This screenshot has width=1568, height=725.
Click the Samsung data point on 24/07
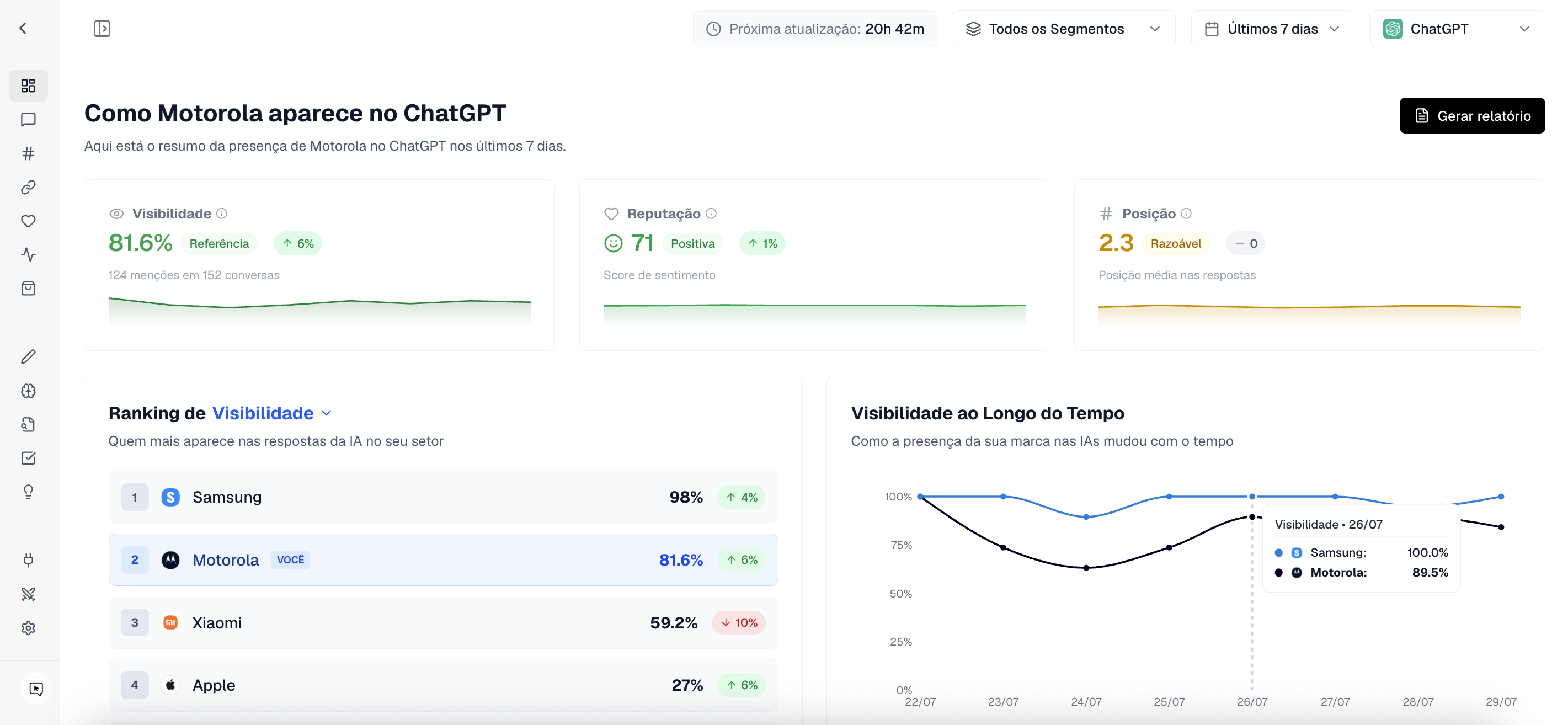1086,517
